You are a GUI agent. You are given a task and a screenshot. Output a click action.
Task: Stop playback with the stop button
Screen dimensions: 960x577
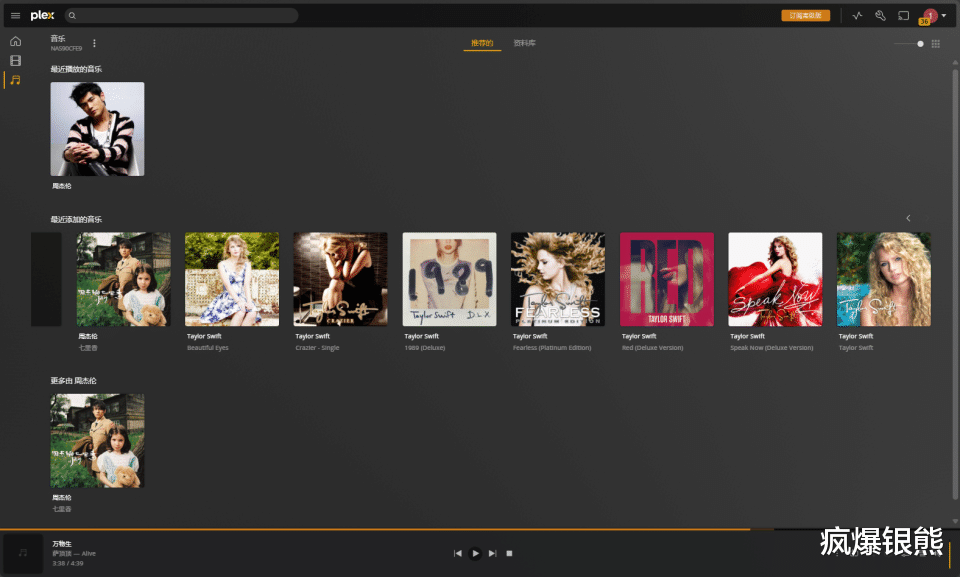tap(509, 554)
